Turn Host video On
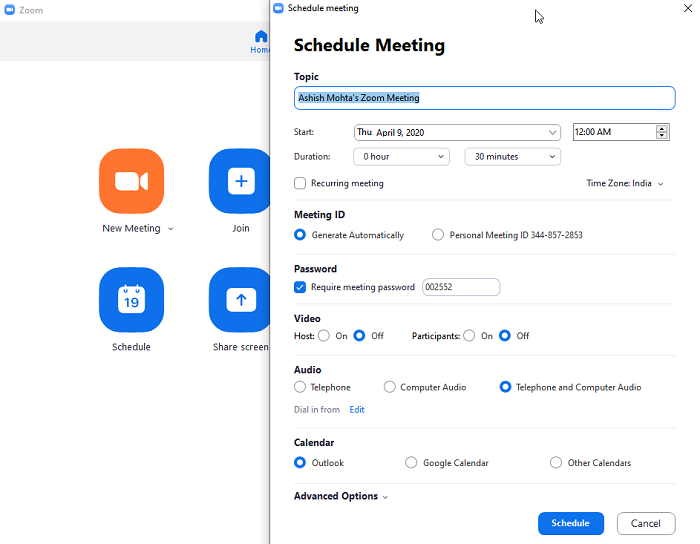The width and height of the screenshot is (700, 544). (x=324, y=336)
